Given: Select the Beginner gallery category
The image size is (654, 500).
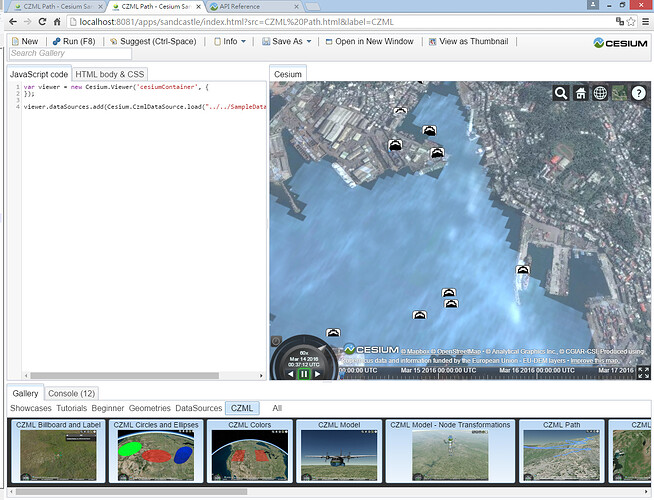Looking at the screenshot, I should pos(108,408).
